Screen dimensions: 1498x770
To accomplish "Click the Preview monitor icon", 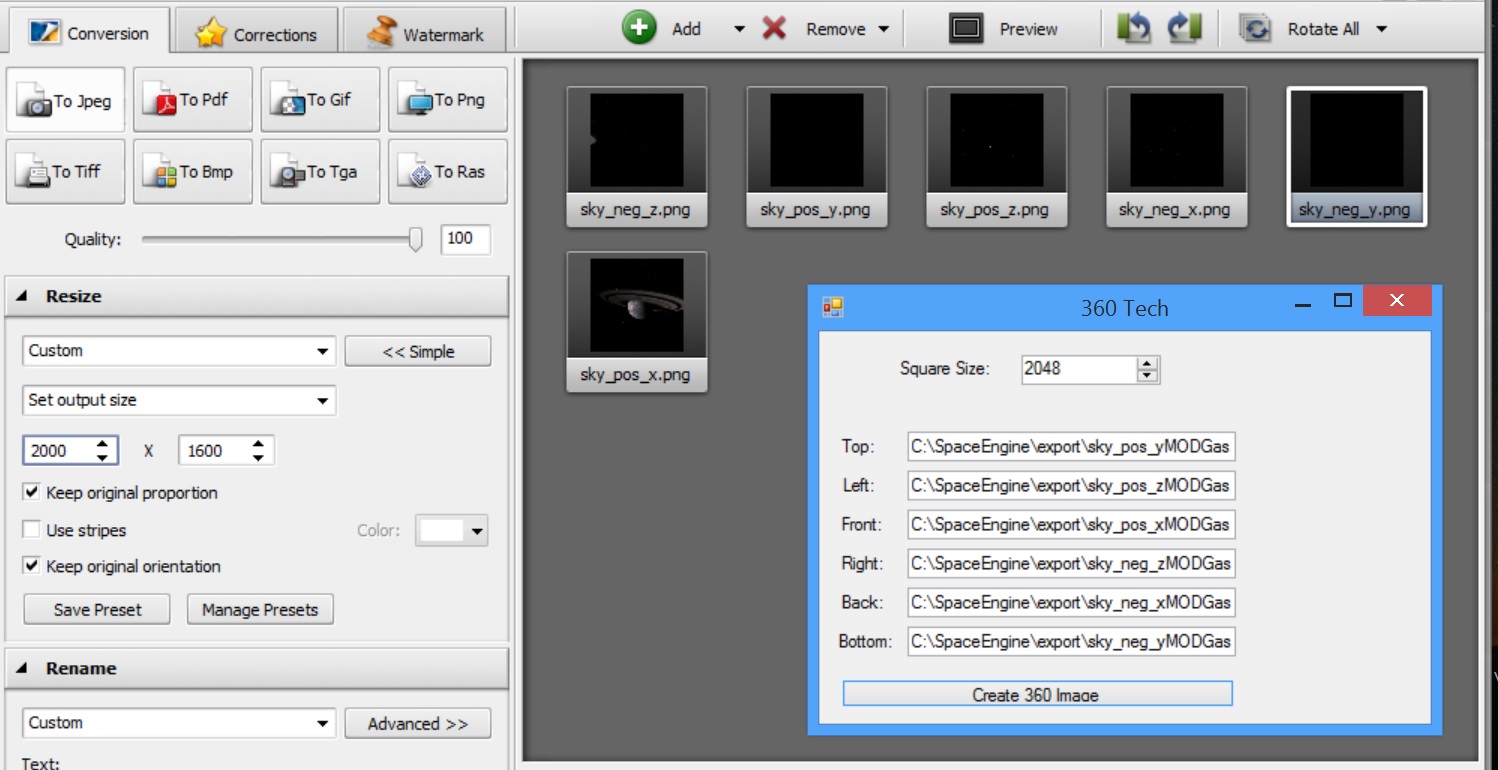I will (x=966, y=29).
